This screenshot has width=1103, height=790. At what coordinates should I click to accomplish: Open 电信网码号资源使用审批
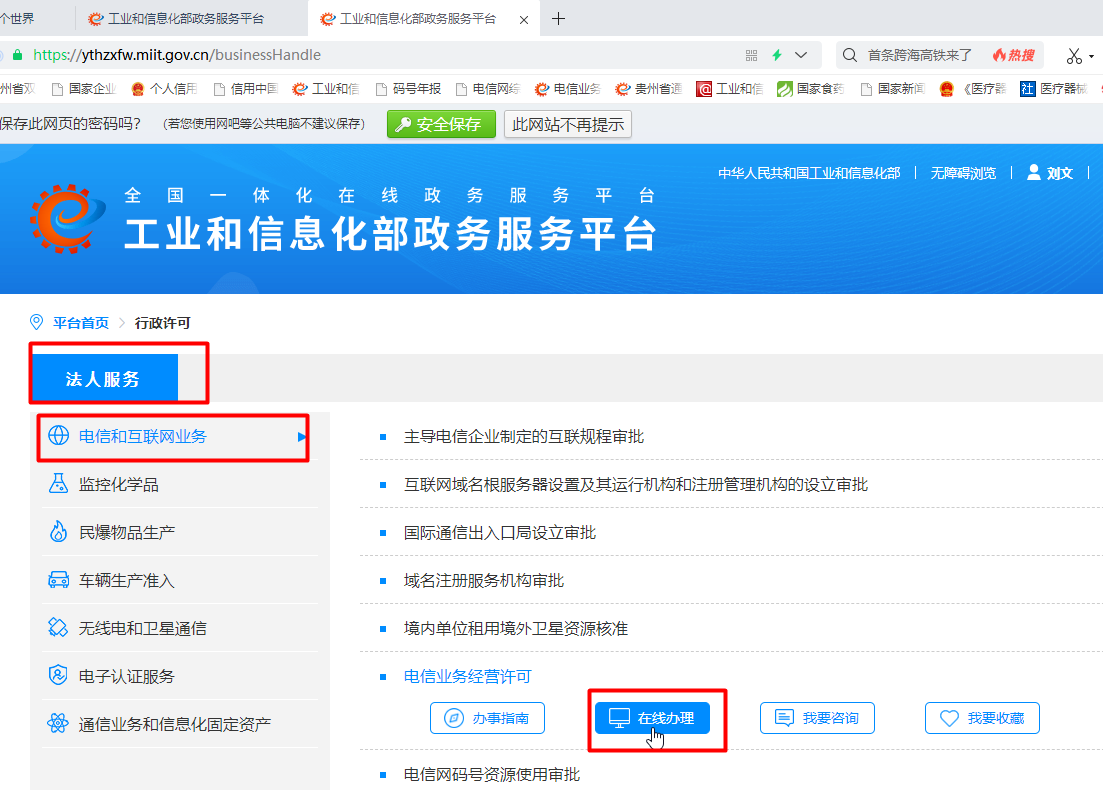[492, 775]
